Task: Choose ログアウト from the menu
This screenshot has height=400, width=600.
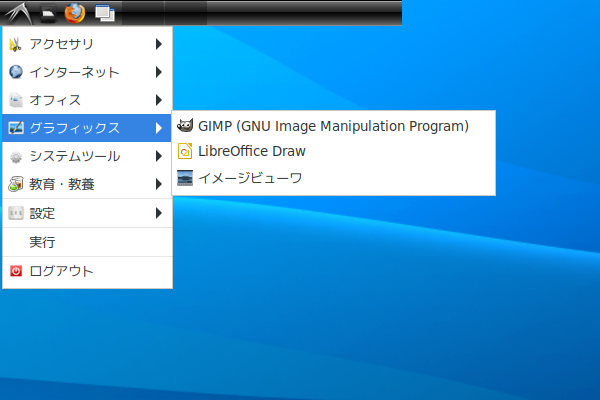Action: pos(87,271)
